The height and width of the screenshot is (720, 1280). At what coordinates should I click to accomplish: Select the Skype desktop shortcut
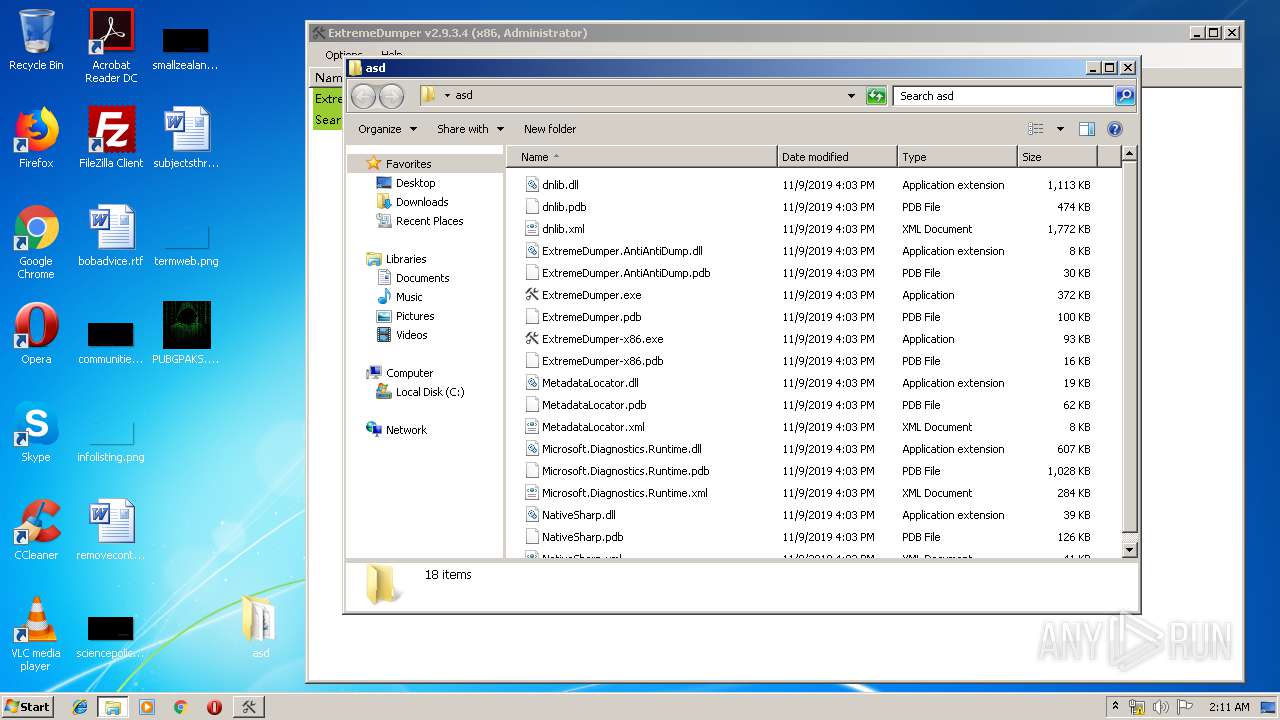pyautogui.click(x=36, y=432)
